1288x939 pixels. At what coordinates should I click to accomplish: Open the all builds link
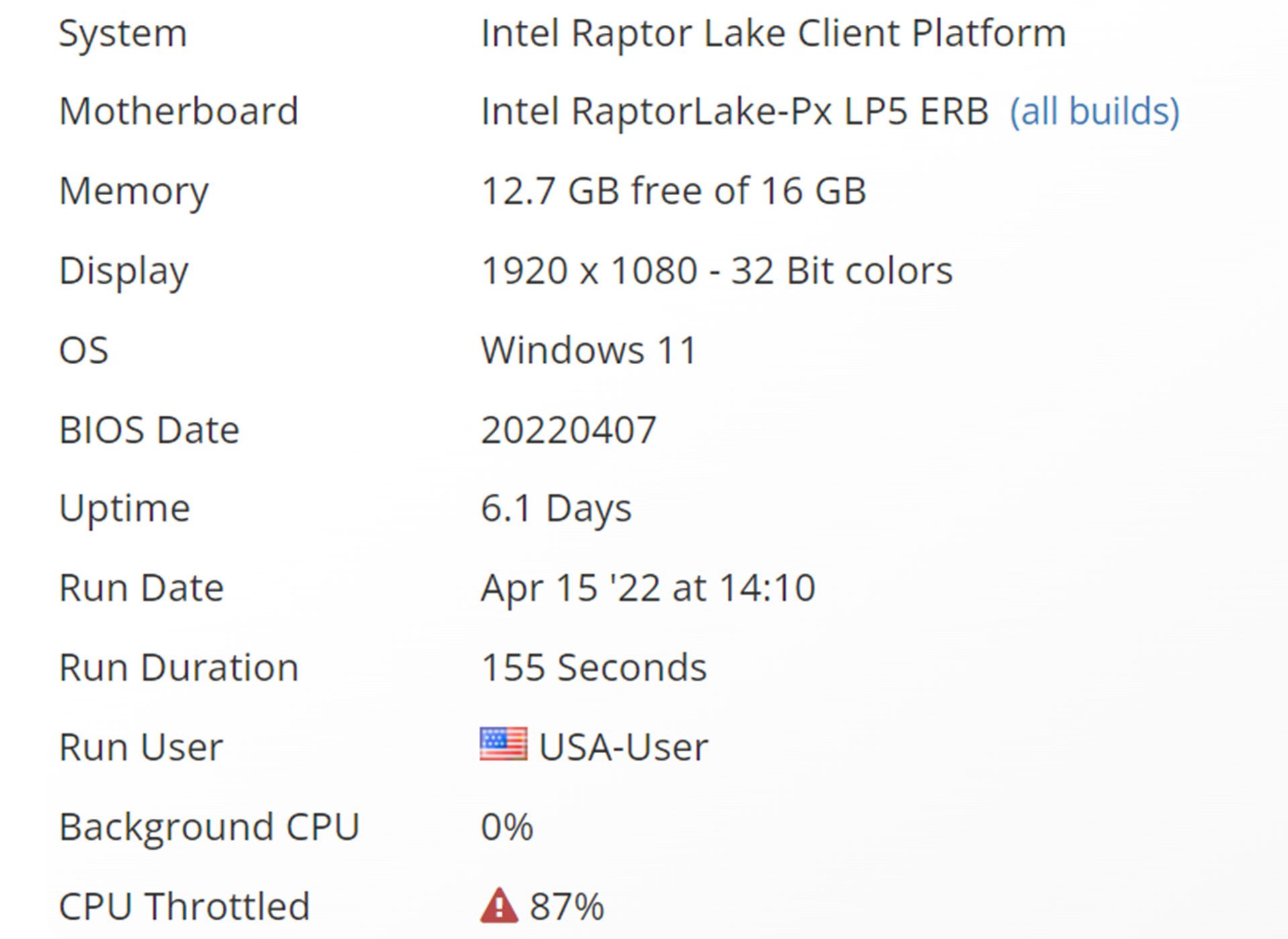click(x=1094, y=111)
